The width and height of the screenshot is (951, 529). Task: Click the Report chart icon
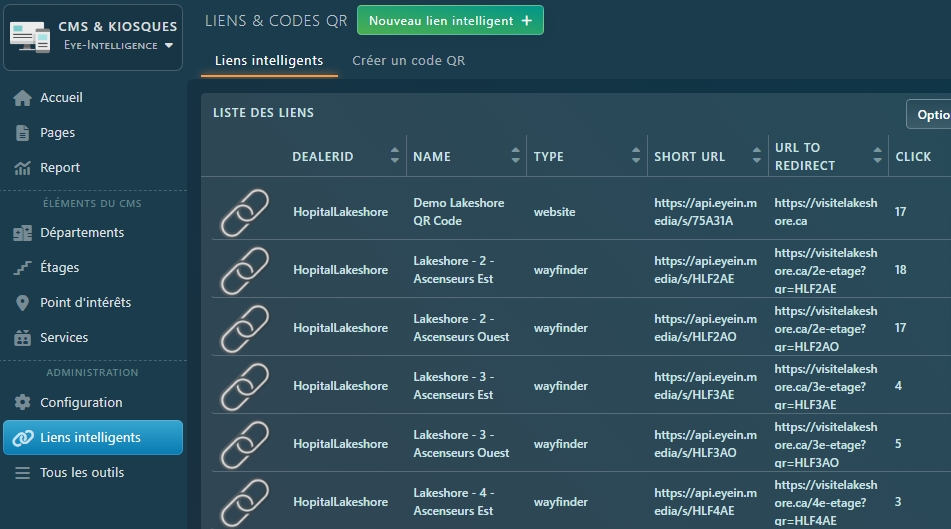[22, 168]
